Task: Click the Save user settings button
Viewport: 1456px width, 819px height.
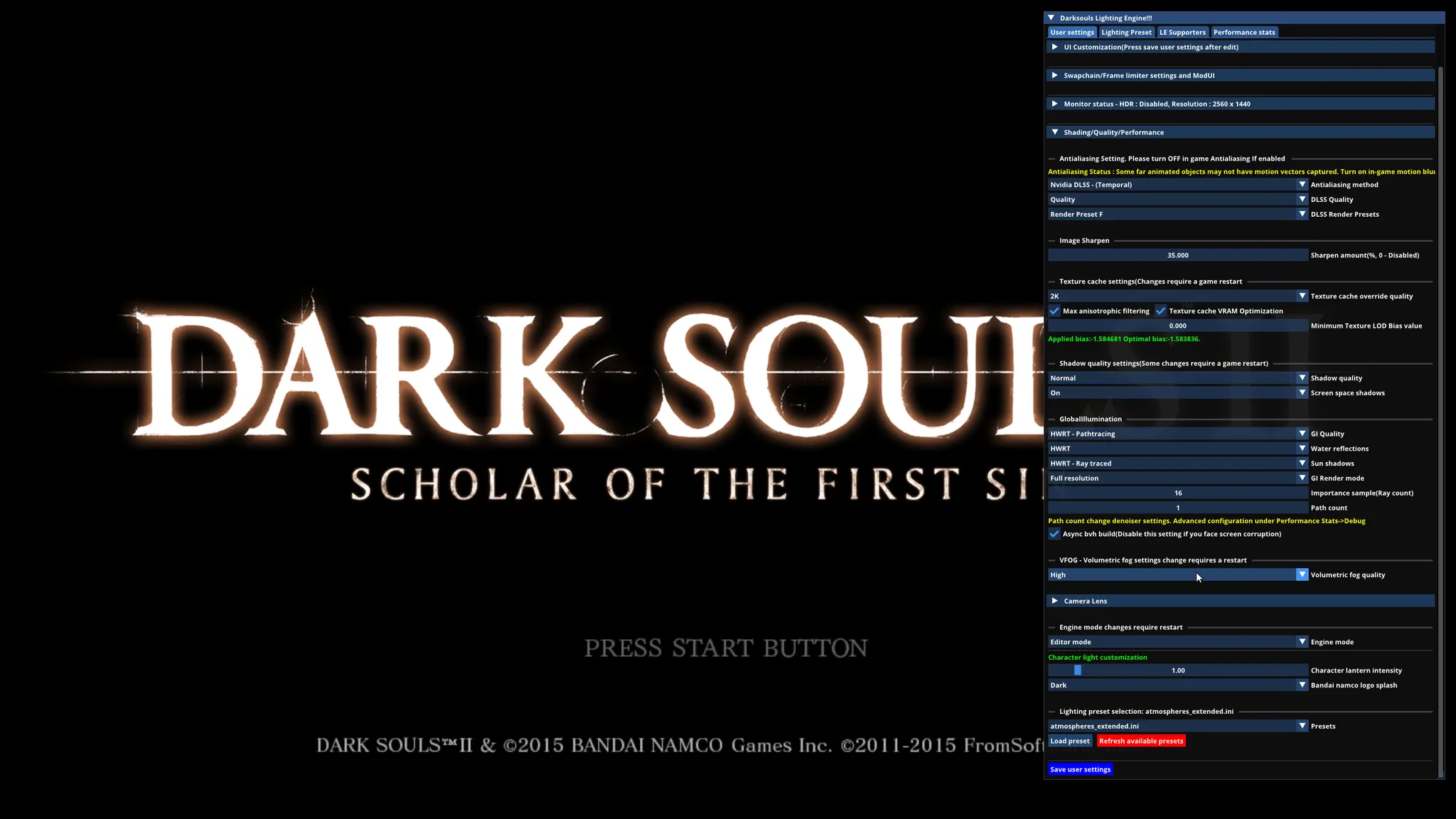Action: click(1080, 769)
